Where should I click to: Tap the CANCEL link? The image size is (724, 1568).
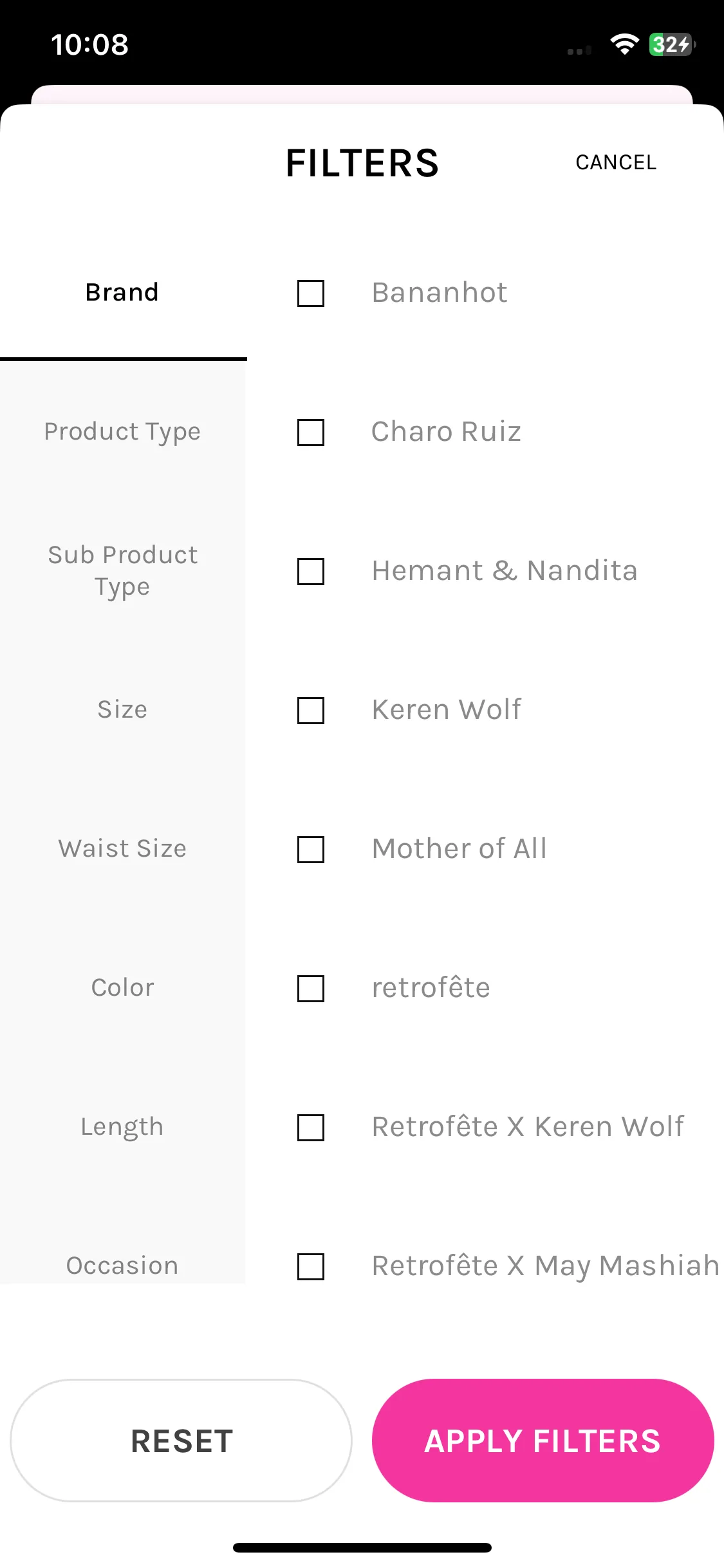coord(616,162)
